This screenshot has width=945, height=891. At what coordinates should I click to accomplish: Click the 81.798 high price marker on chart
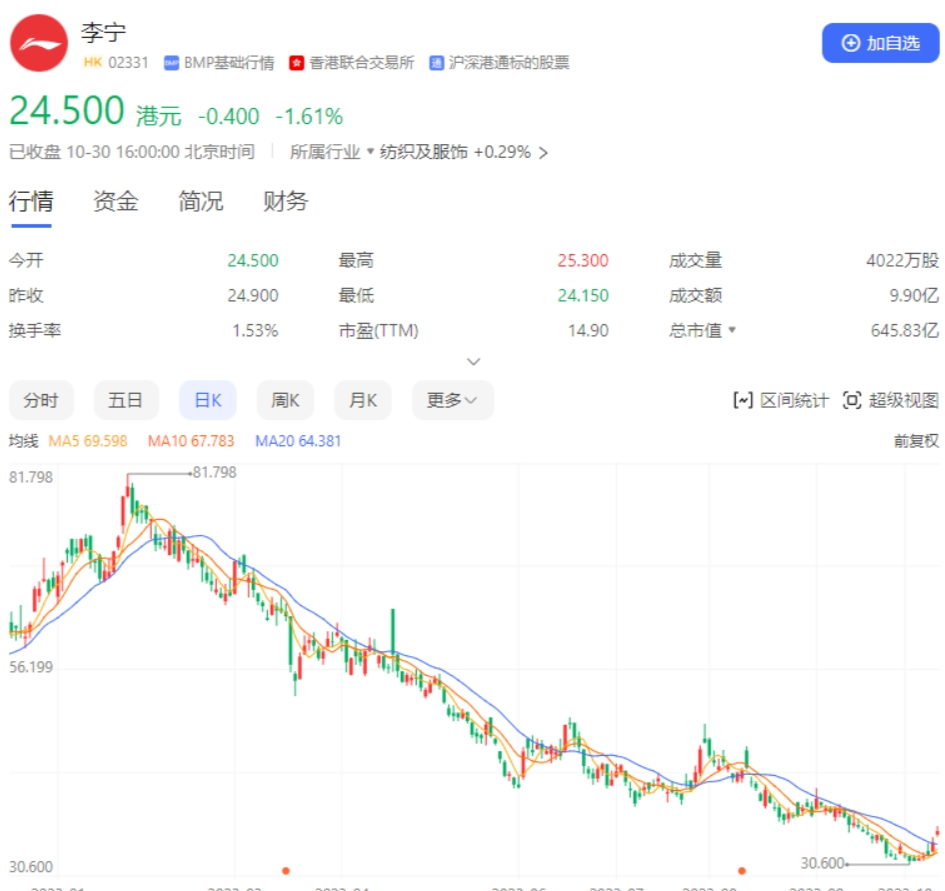click(215, 473)
